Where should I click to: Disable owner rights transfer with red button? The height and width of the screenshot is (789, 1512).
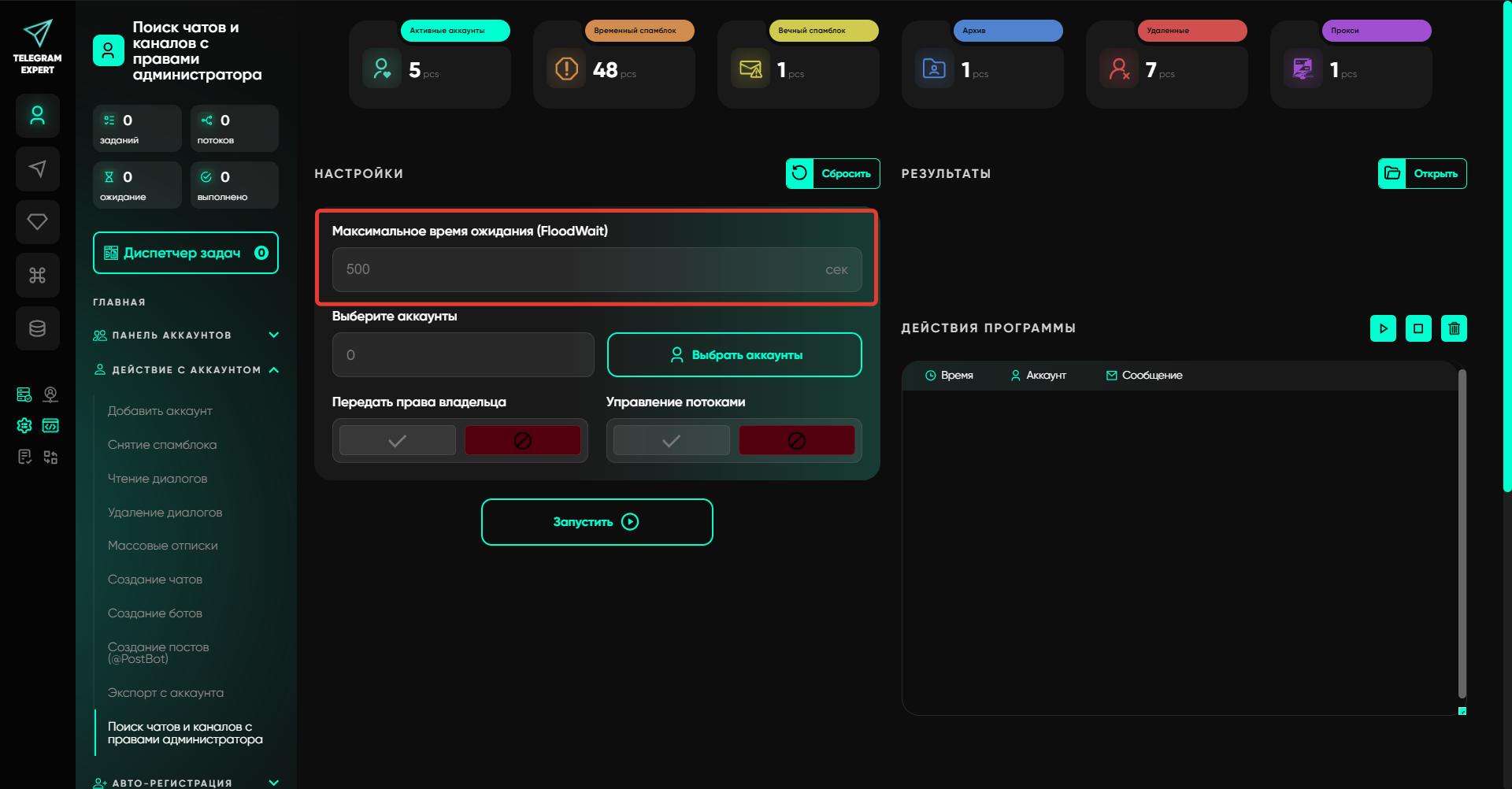(x=522, y=440)
